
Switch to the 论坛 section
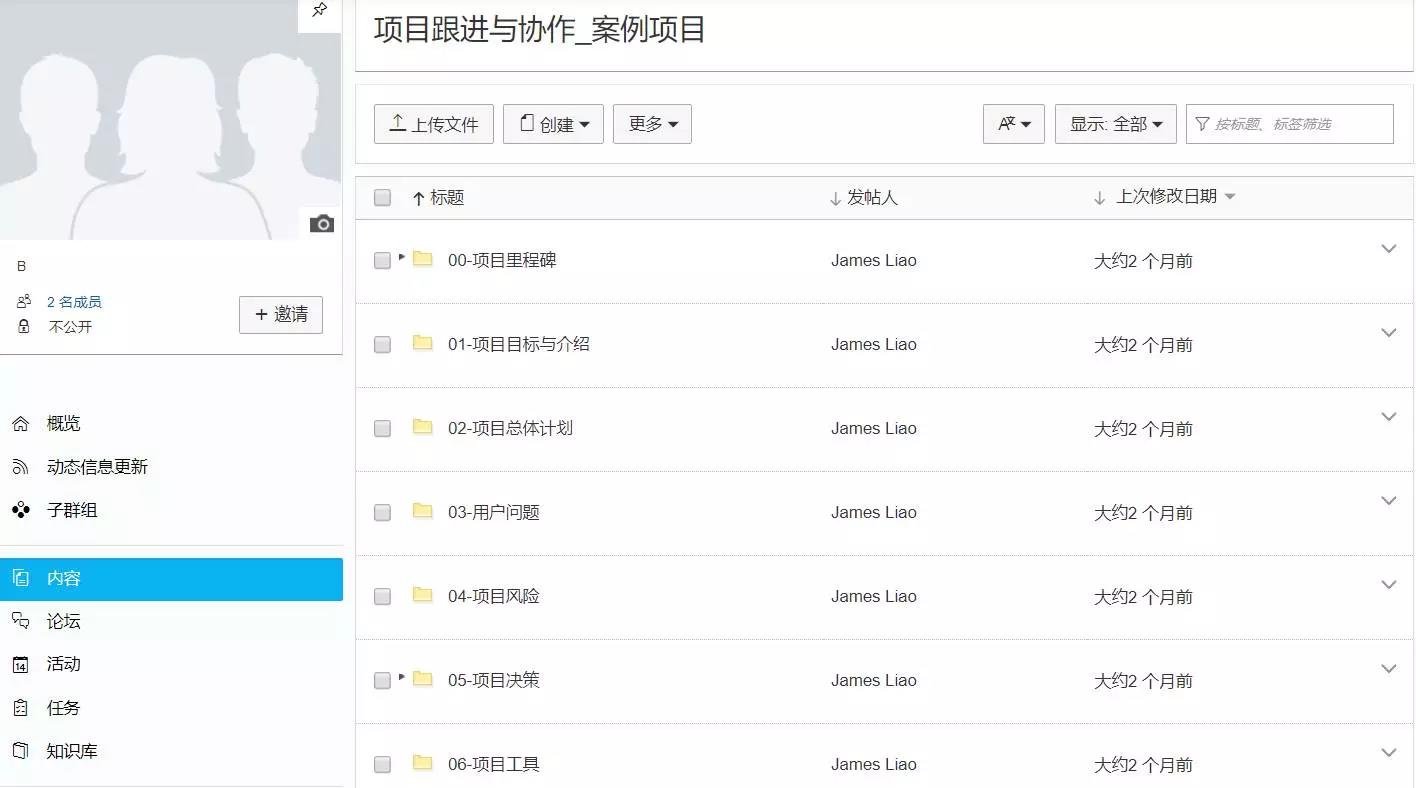click(x=63, y=621)
